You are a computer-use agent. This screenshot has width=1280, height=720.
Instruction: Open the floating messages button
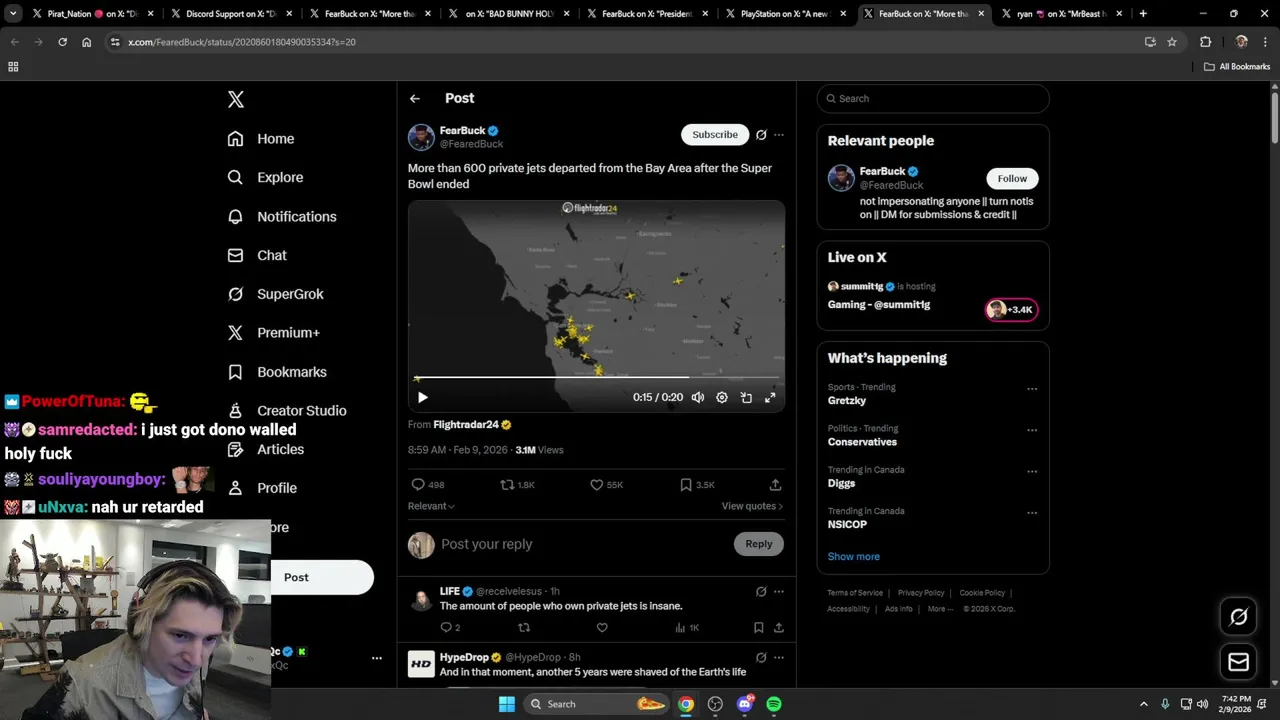coord(1238,662)
